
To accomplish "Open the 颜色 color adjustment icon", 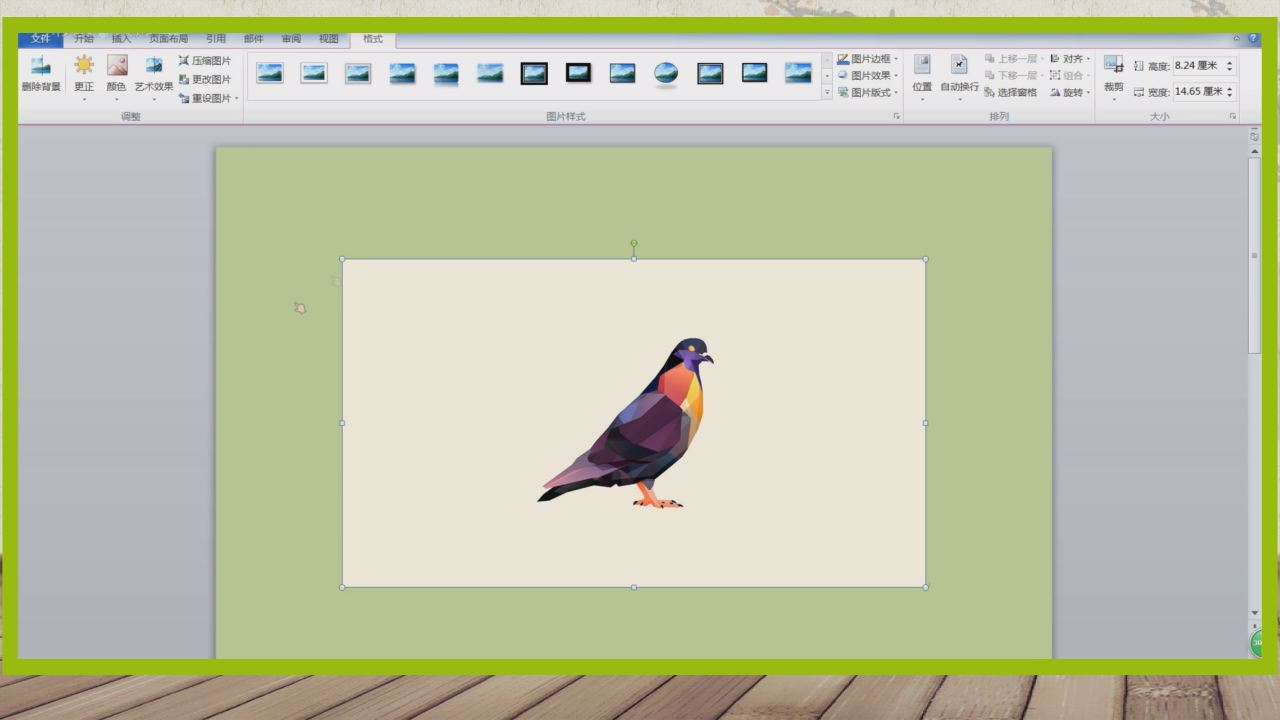I will tap(117, 74).
